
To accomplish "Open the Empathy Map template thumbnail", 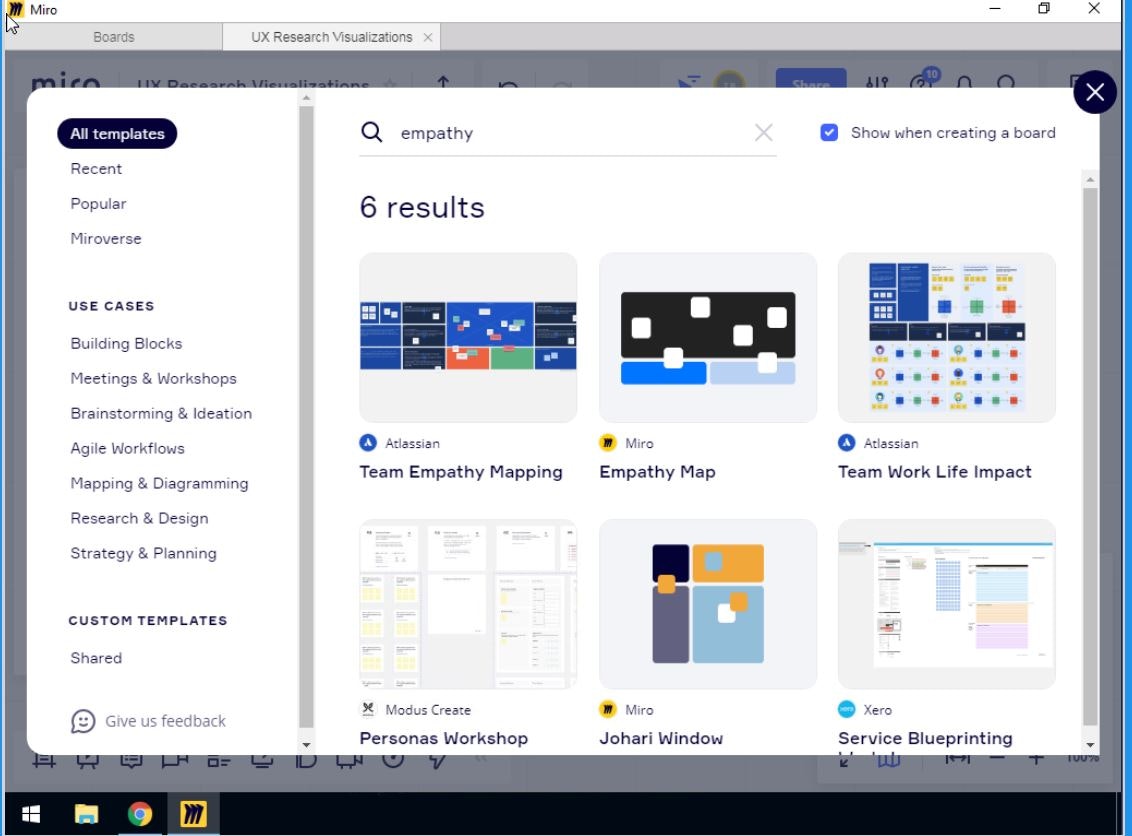I will [708, 337].
